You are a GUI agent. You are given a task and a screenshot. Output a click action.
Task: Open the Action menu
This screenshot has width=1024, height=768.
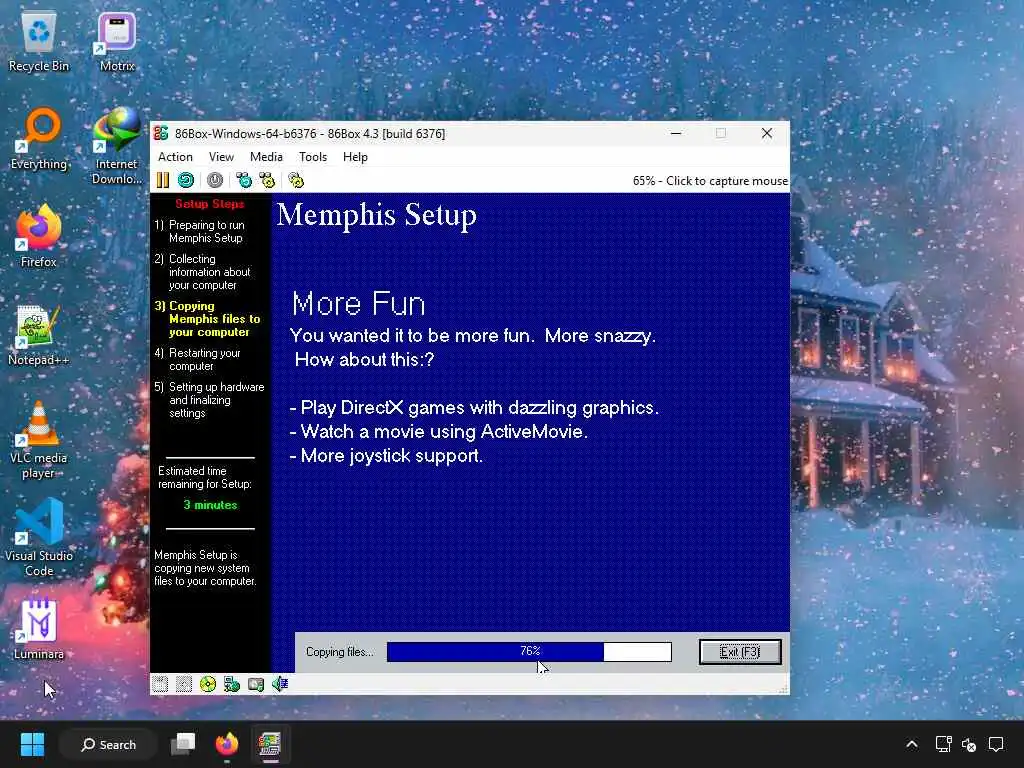[x=175, y=157]
